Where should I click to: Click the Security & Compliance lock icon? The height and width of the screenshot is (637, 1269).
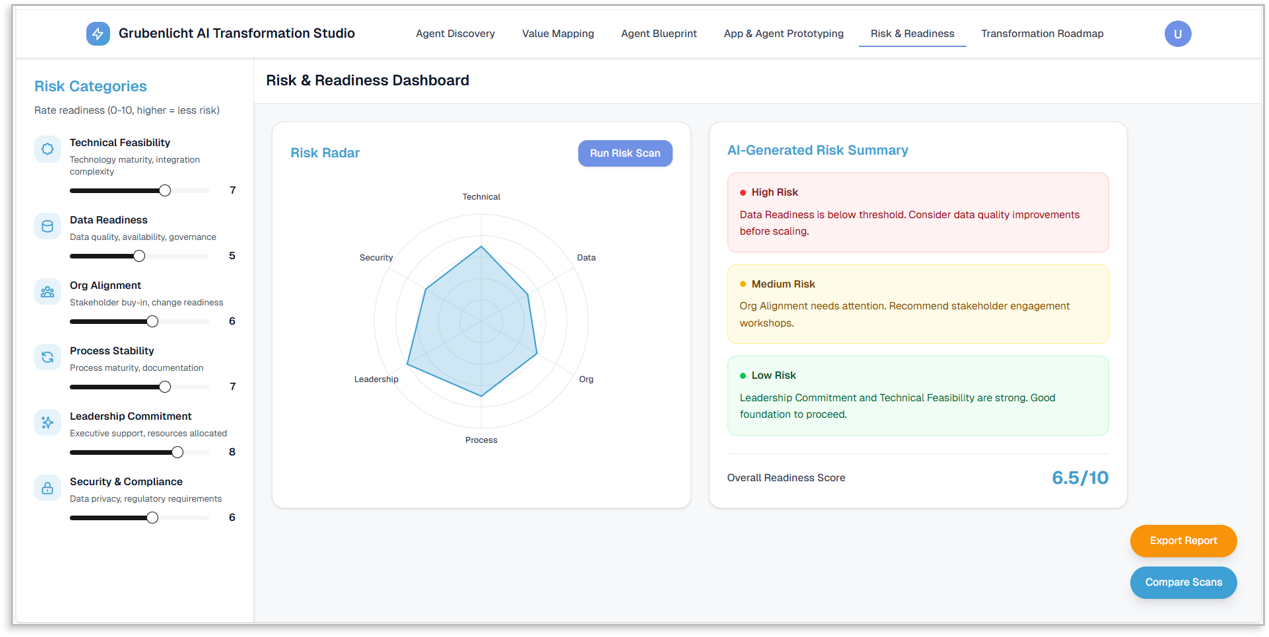point(47,488)
